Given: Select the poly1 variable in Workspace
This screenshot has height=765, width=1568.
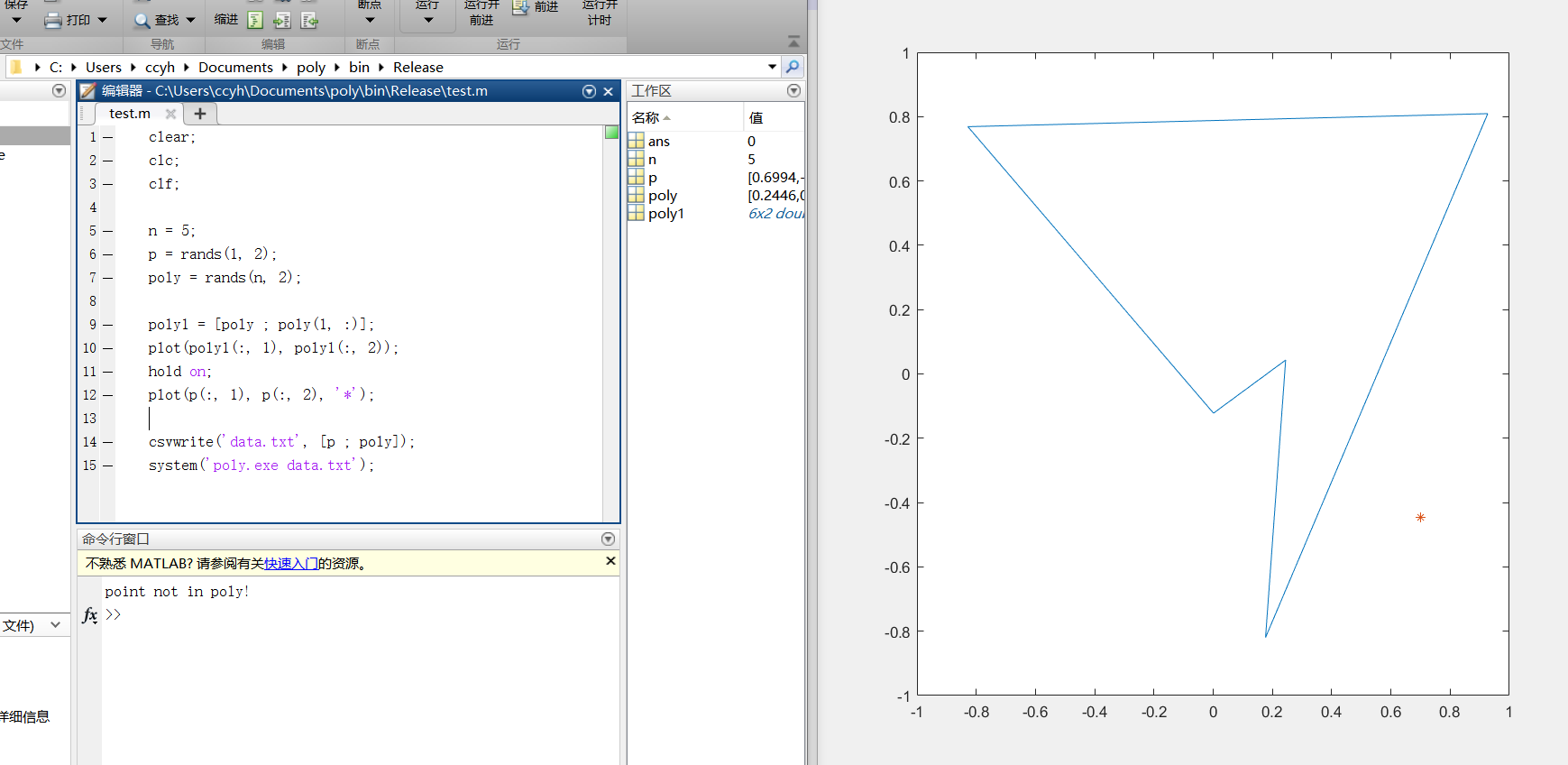Looking at the screenshot, I should [x=665, y=214].
